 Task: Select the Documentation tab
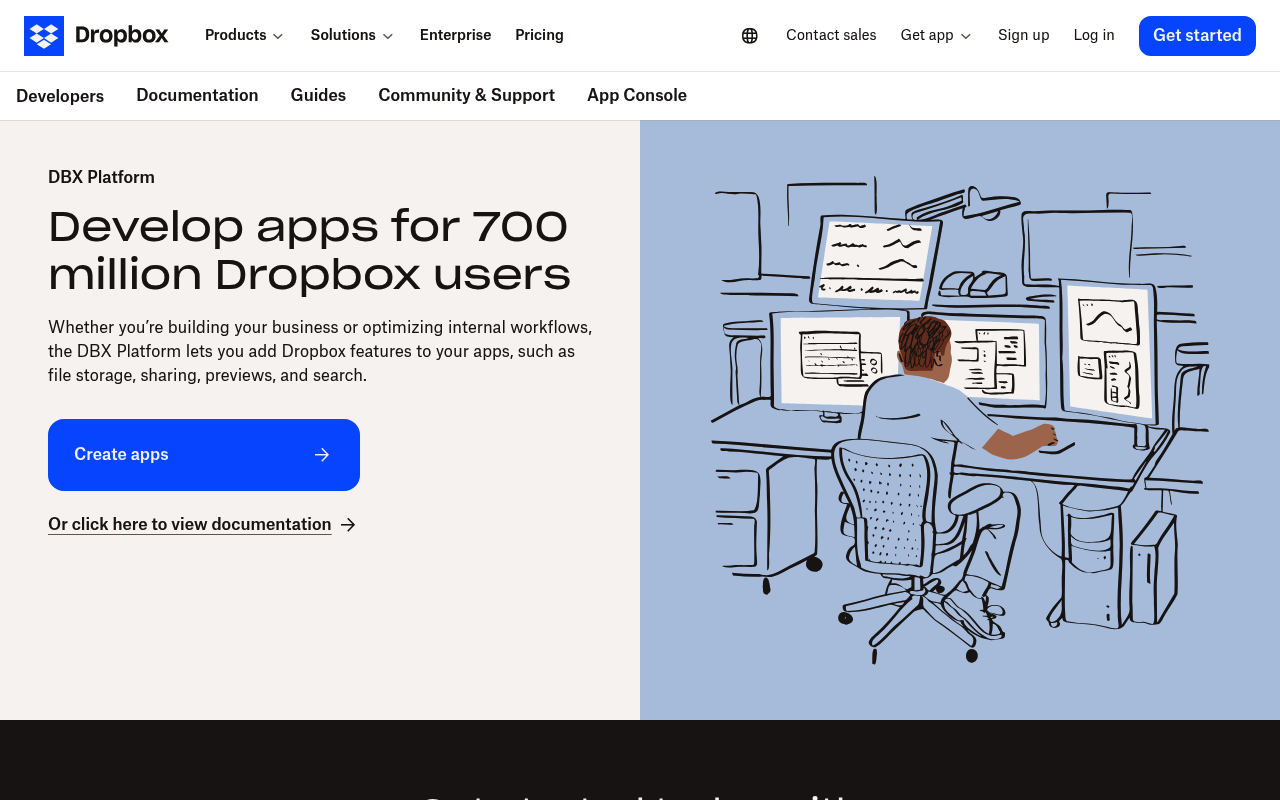[x=197, y=95]
